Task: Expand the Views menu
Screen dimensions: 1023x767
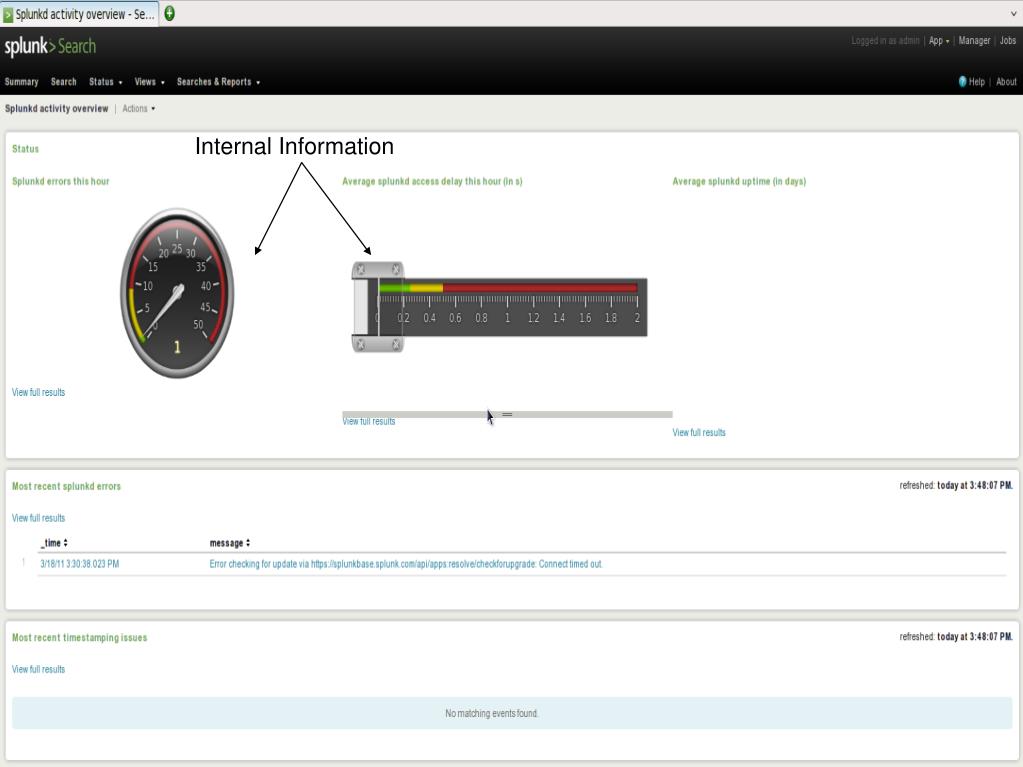Action: pyautogui.click(x=149, y=82)
